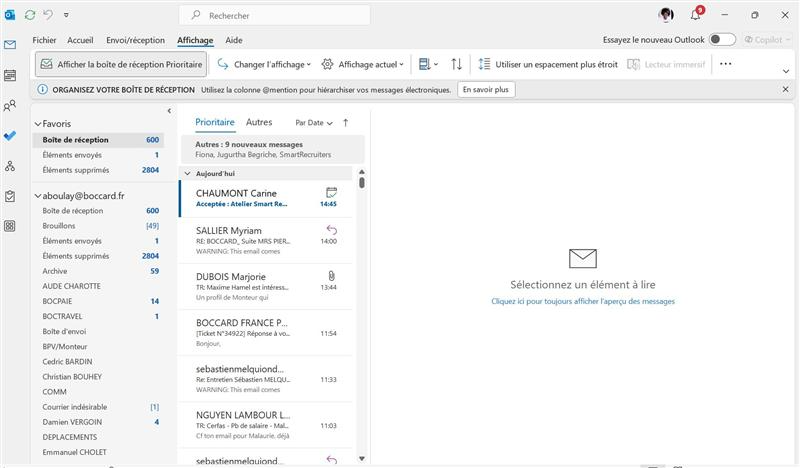Switch to the Autres inbox tab
Image resolution: width=800 pixels, height=468 pixels.
pos(259,122)
